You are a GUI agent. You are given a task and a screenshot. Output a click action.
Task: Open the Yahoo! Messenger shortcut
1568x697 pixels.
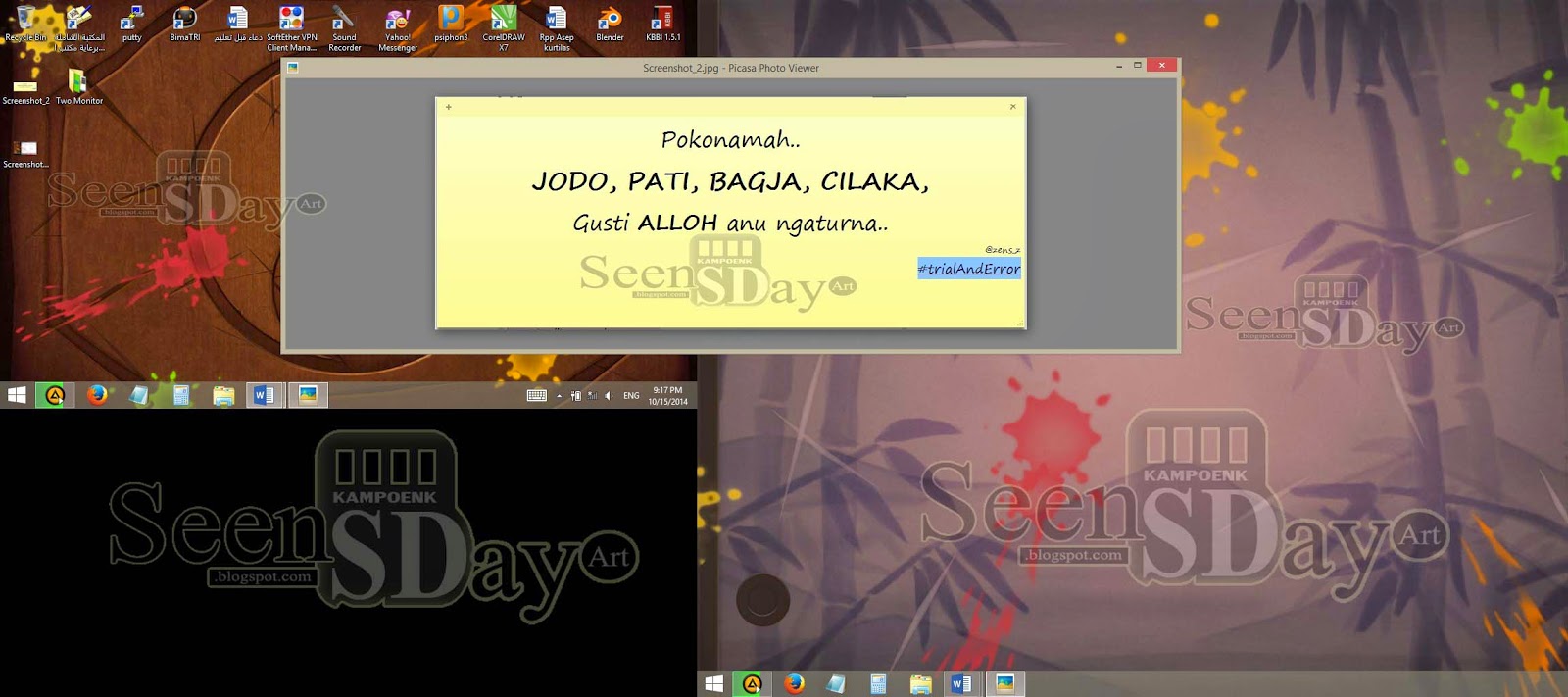(x=398, y=28)
